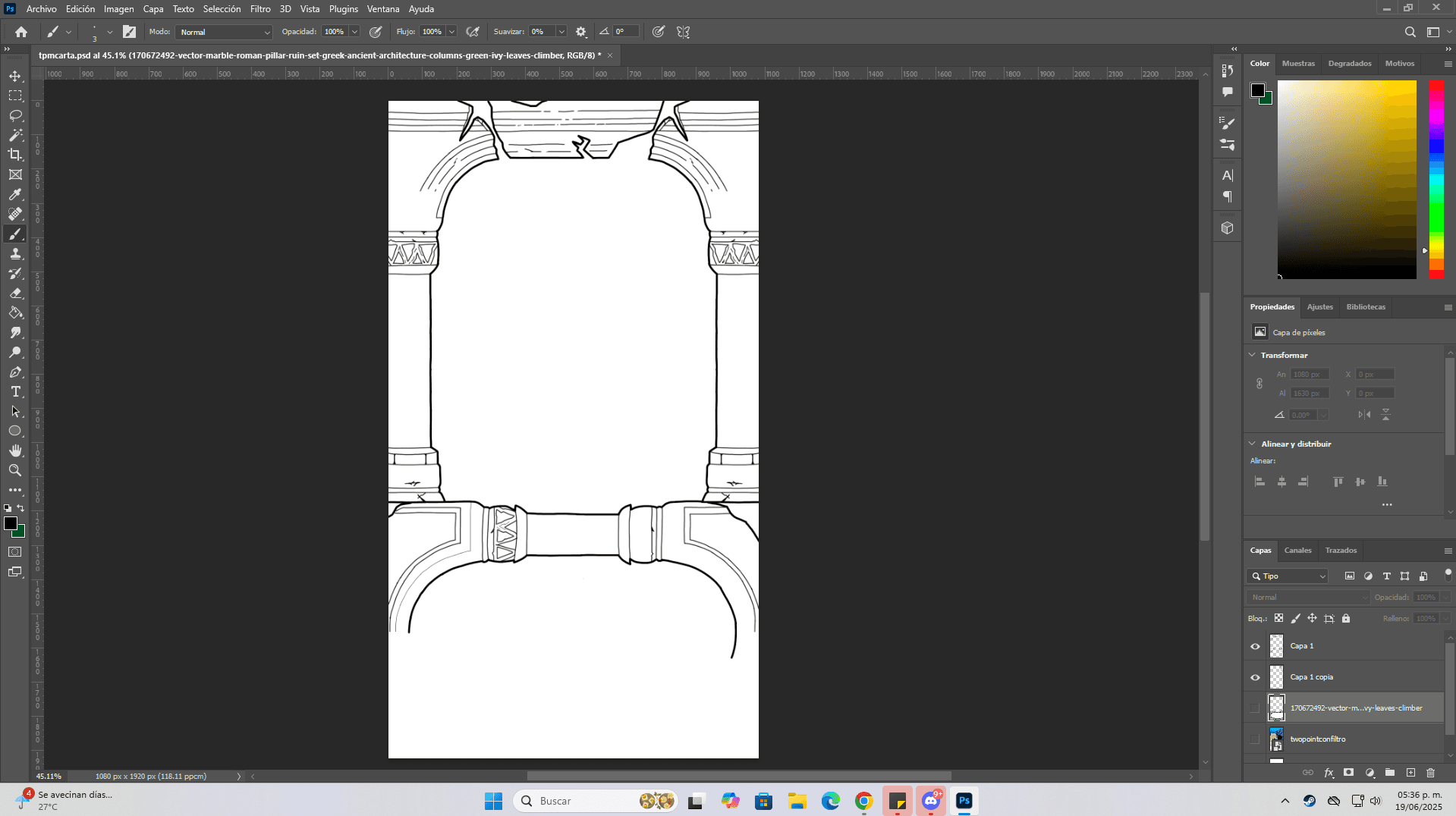Hide the Capa 1 layer
Viewport: 1456px width, 816px height.
(1255, 646)
